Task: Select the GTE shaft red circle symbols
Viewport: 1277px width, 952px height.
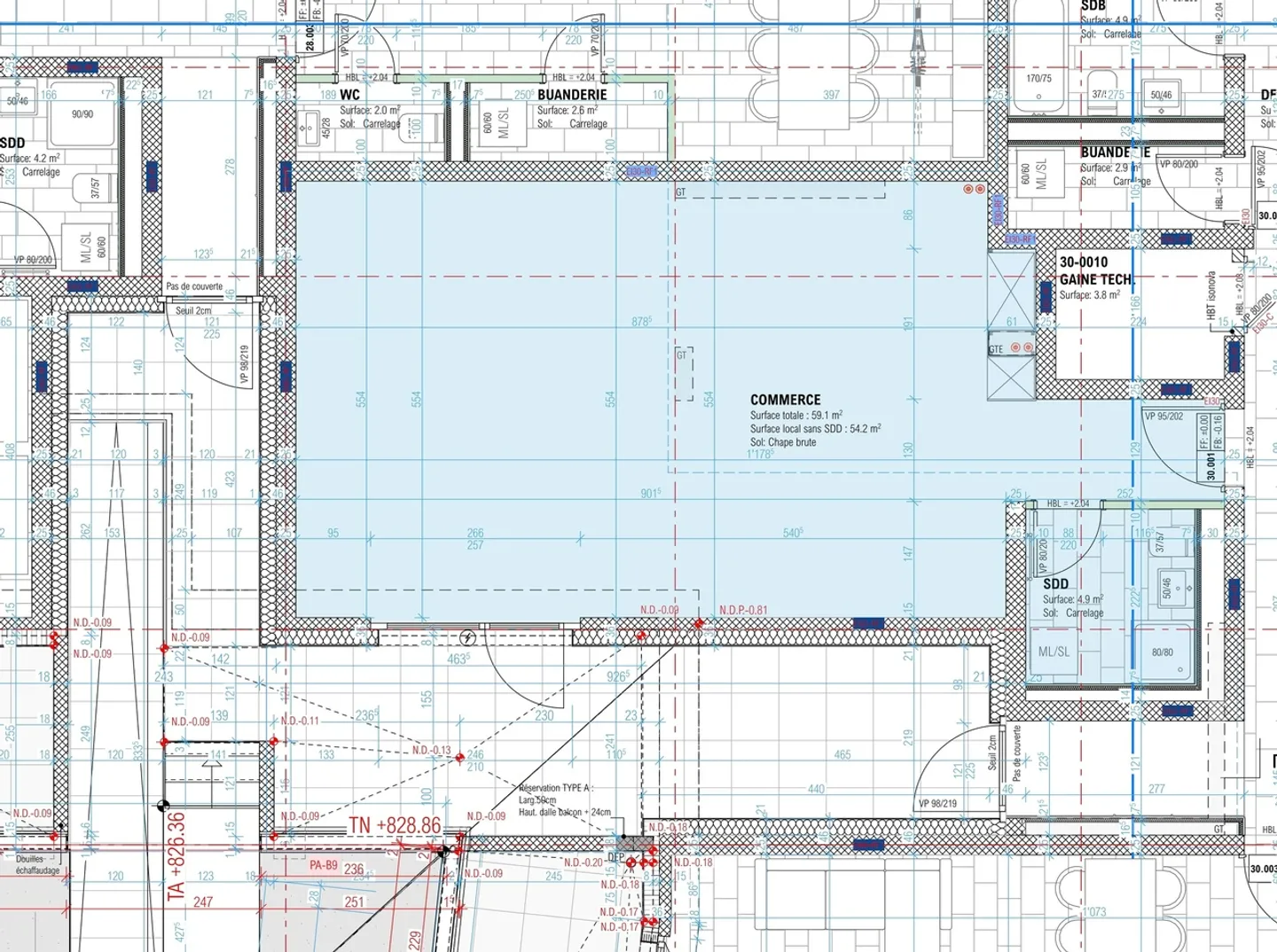Action: coord(1022,348)
